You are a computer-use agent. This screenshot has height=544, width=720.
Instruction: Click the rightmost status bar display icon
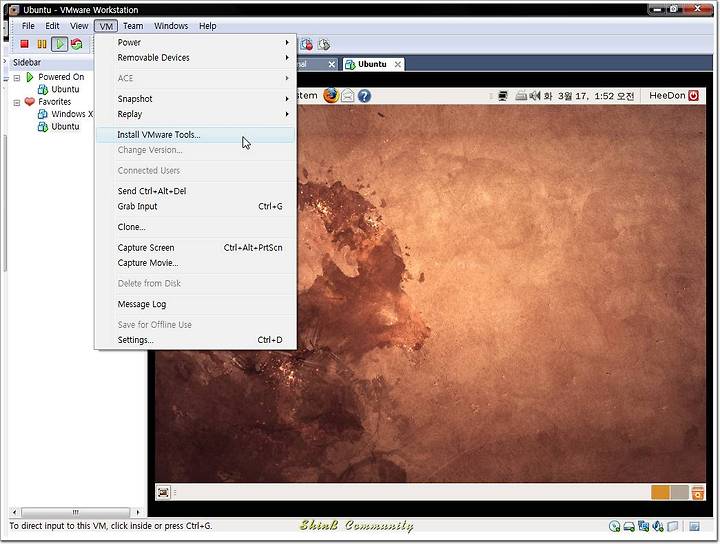click(694, 526)
